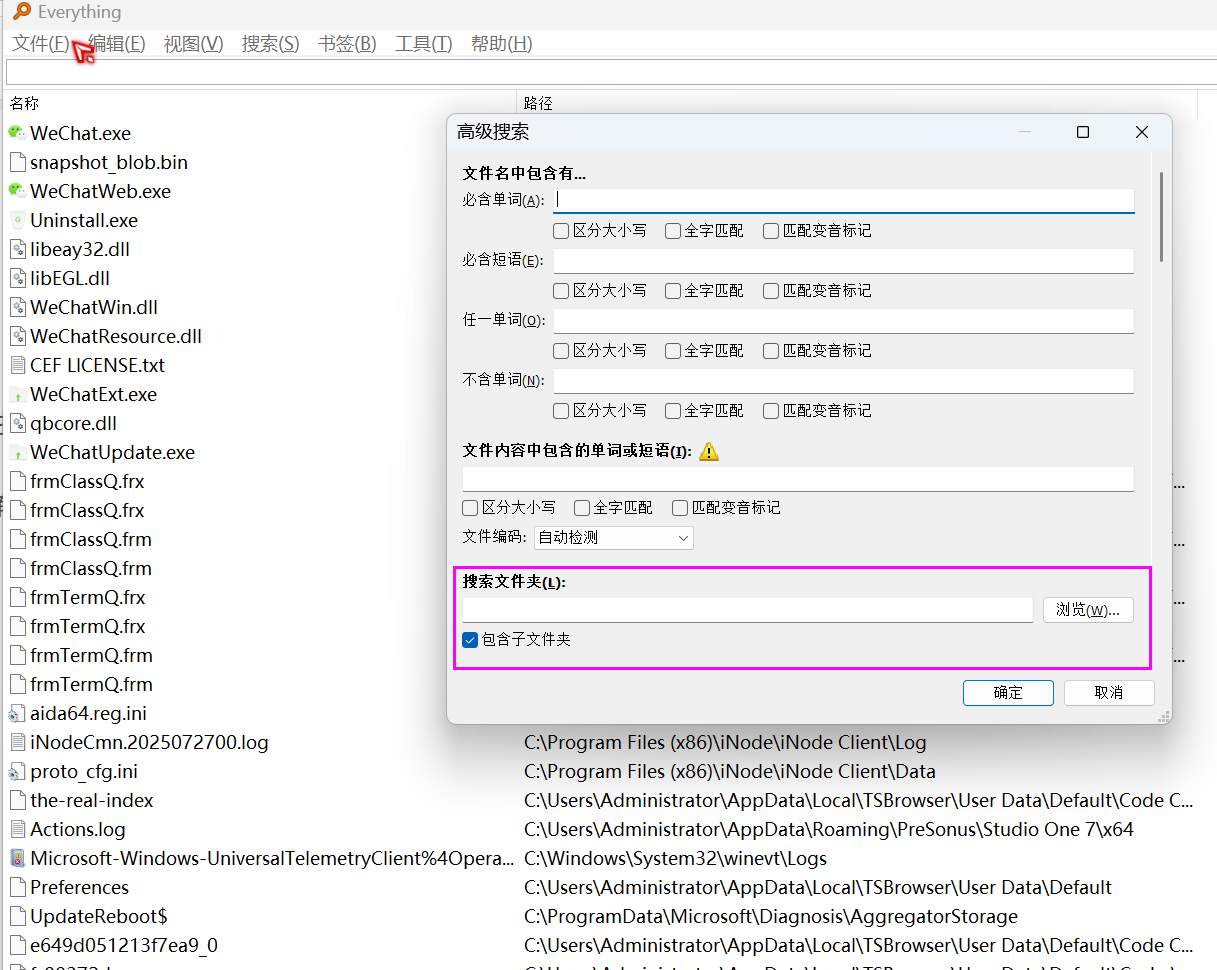
Task: Click the yellow warning icon beside 文件内容
Action: [x=709, y=451]
